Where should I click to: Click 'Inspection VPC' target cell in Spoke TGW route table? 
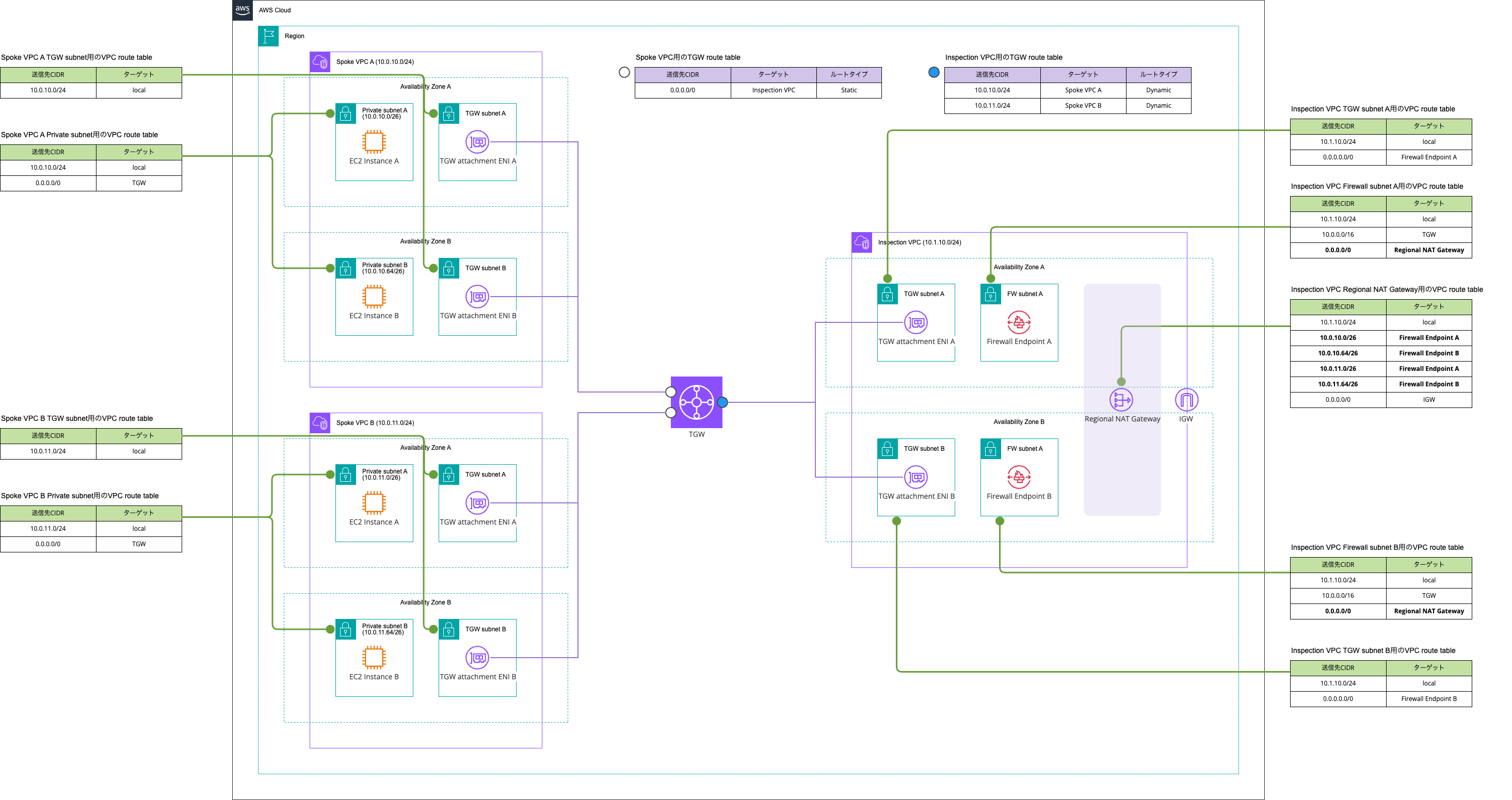[x=774, y=90]
